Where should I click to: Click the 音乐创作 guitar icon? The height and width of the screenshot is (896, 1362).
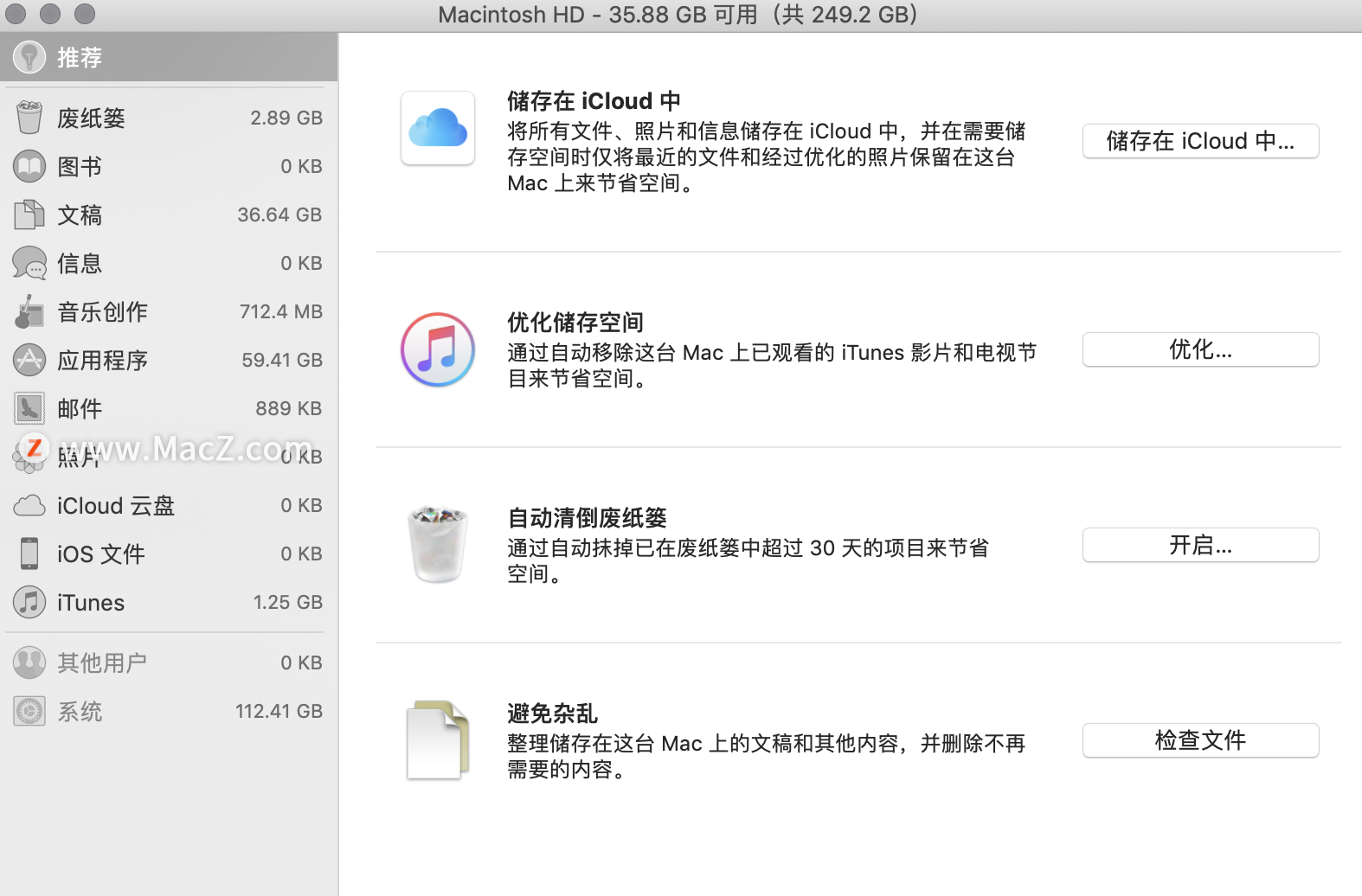coord(29,311)
